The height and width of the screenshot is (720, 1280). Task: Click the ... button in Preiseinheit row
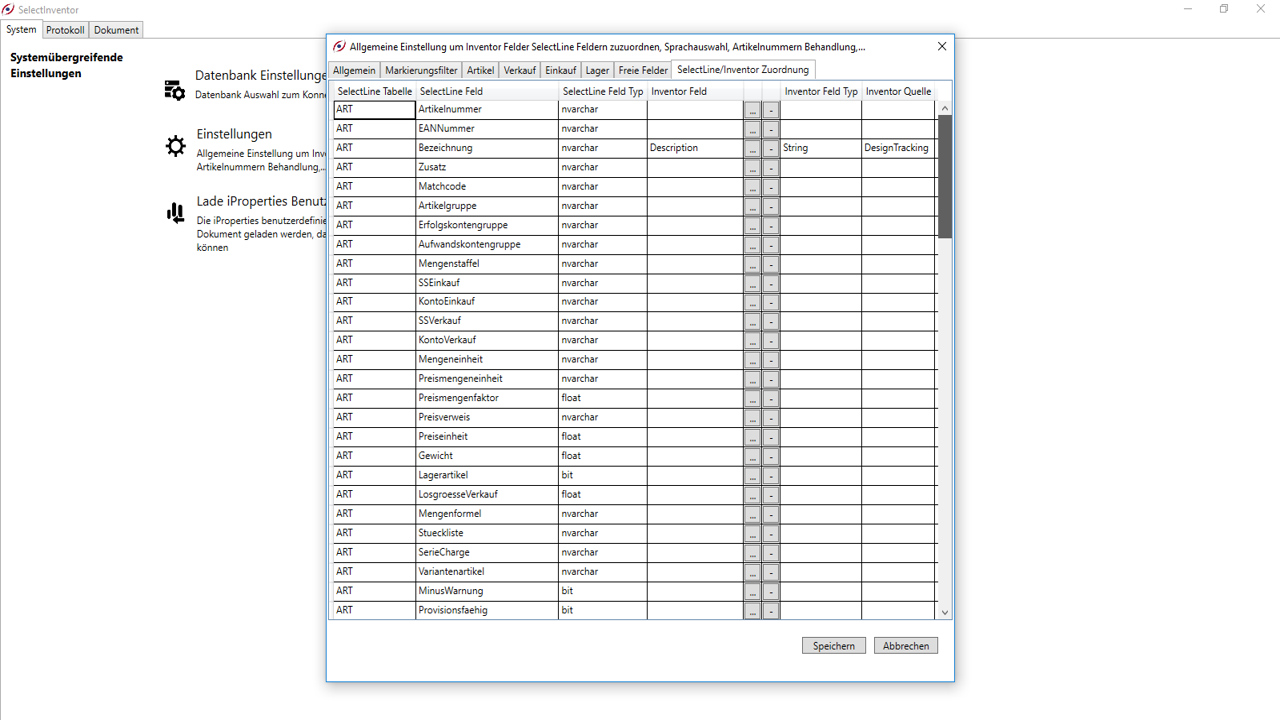[753, 437]
